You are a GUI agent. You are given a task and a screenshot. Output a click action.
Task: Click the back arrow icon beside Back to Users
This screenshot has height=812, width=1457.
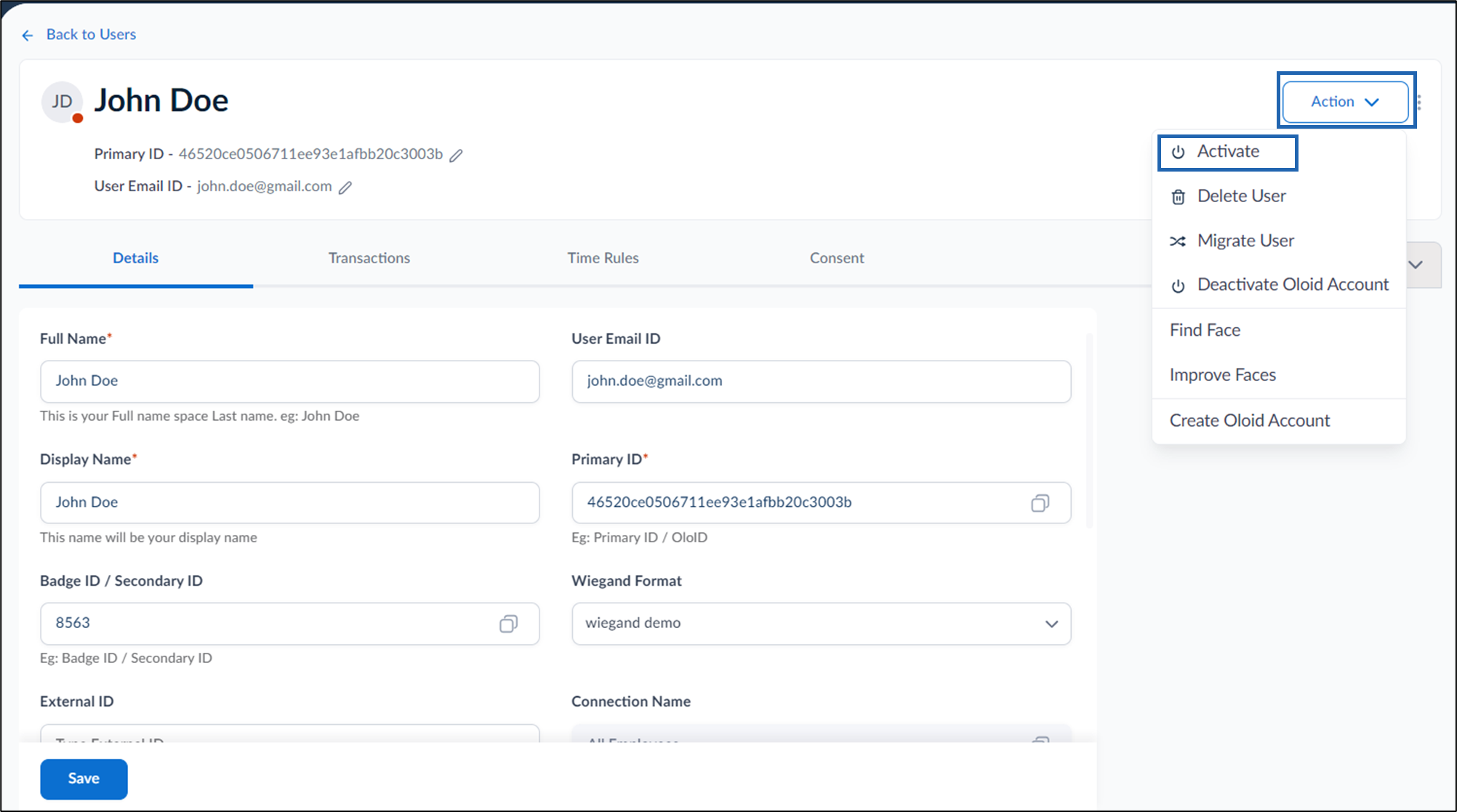tap(28, 35)
